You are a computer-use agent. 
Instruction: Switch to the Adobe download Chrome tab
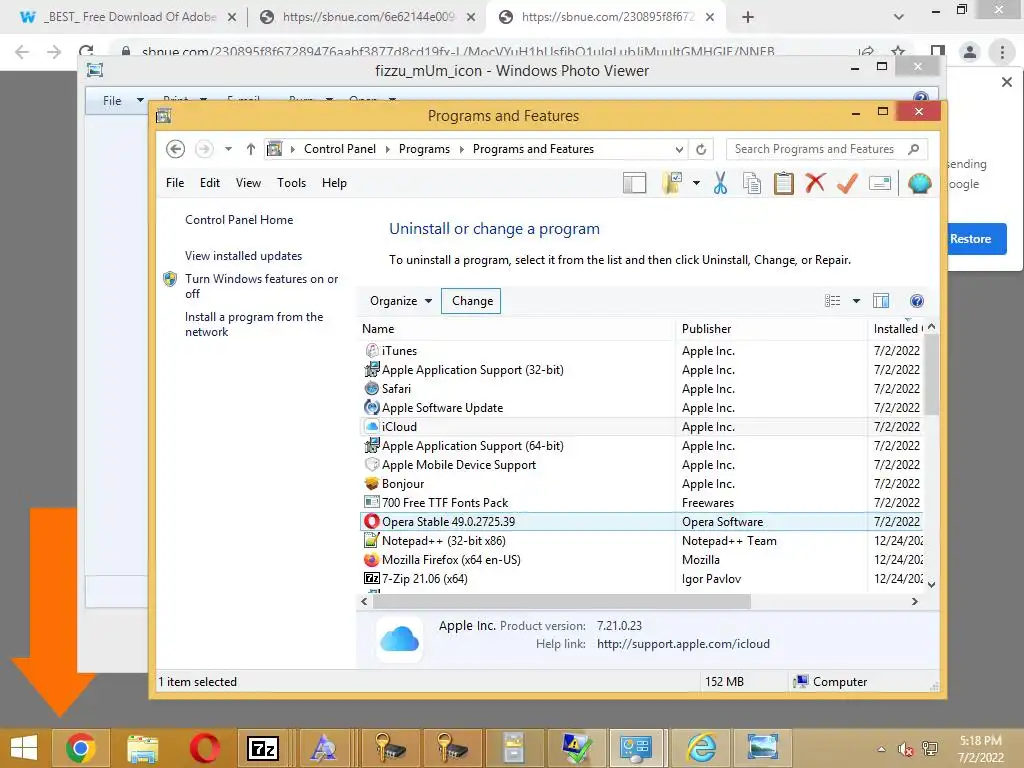(129, 17)
